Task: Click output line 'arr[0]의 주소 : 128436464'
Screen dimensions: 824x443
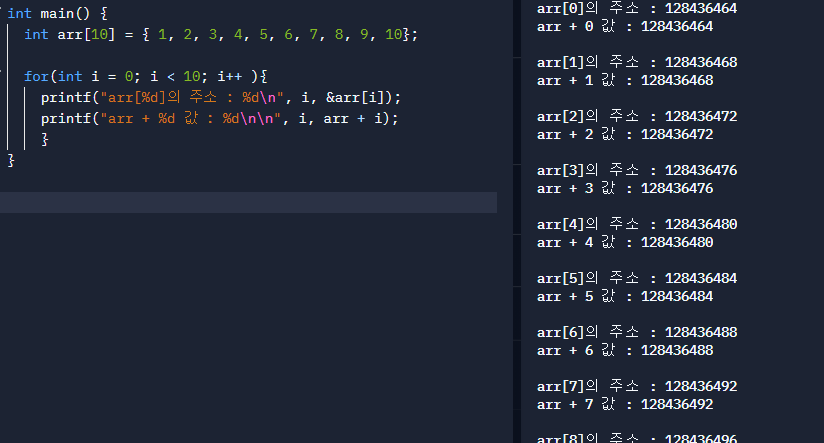Action: click(x=637, y=8)
